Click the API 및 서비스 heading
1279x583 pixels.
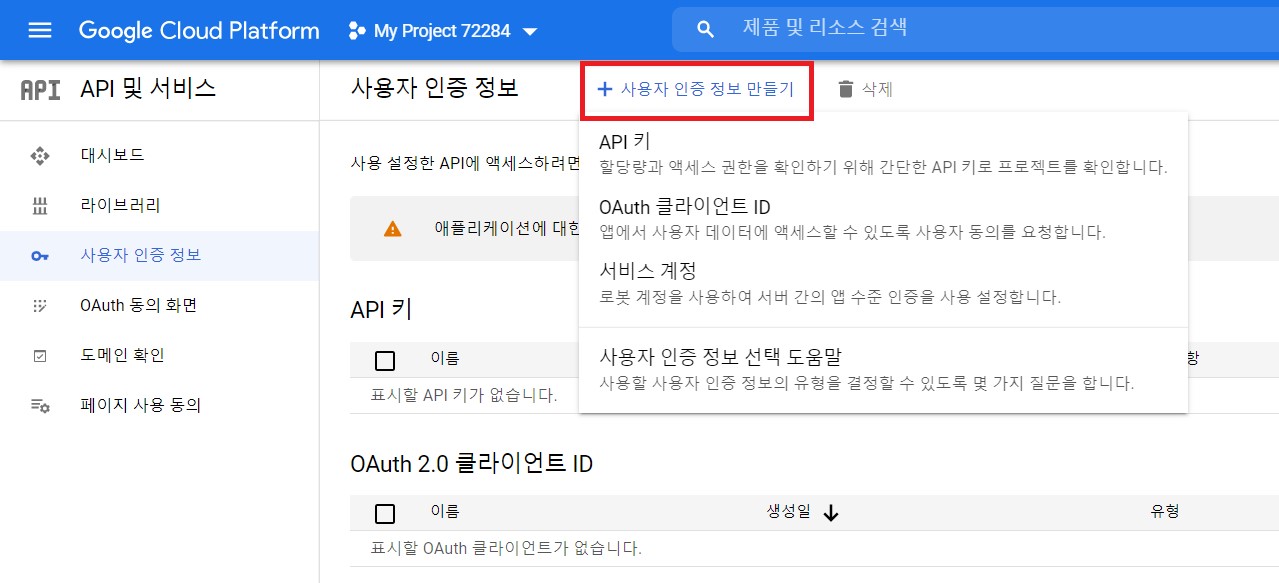coord(148,89)
